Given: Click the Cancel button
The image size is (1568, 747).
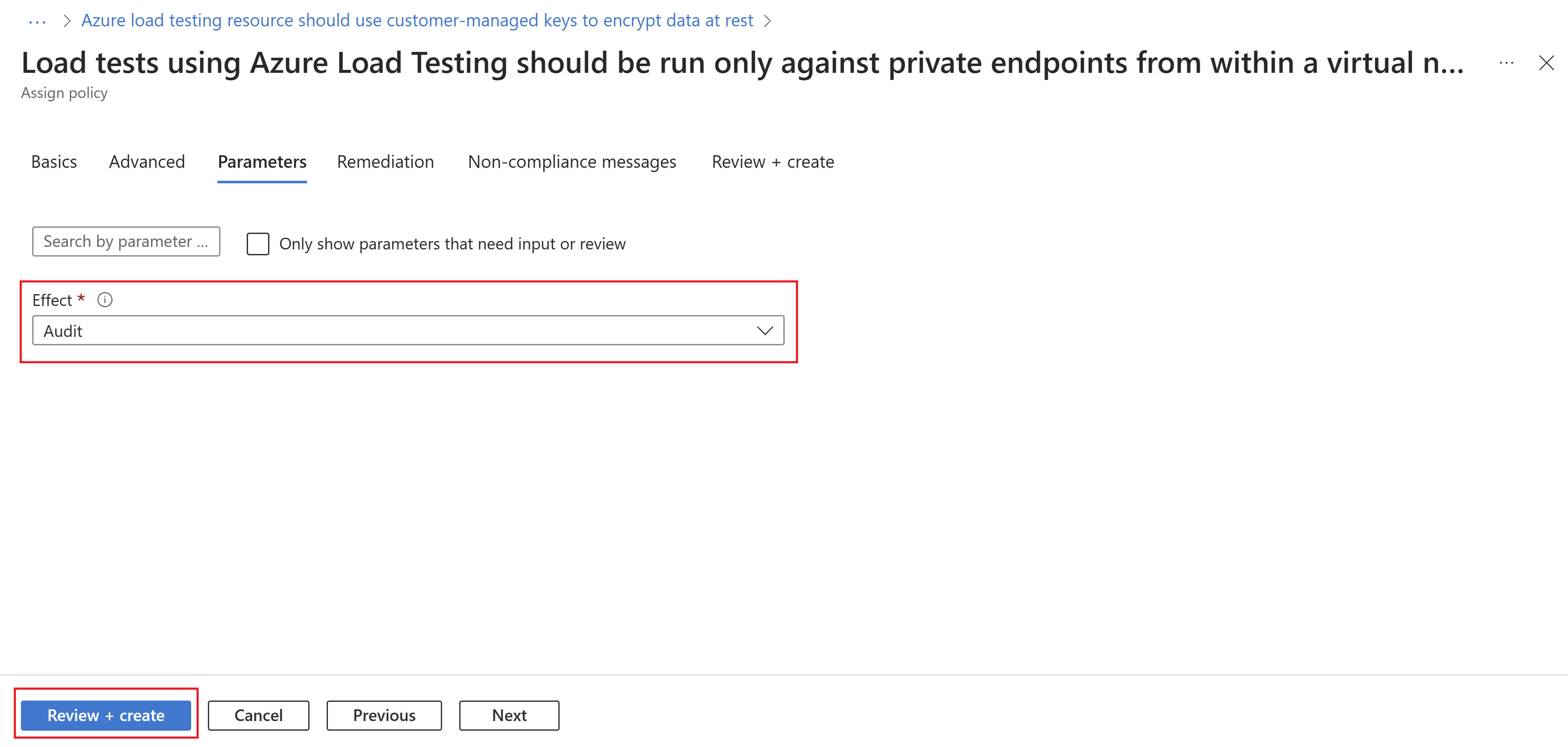Looking at the screenshot, I should tap(258, 714).
